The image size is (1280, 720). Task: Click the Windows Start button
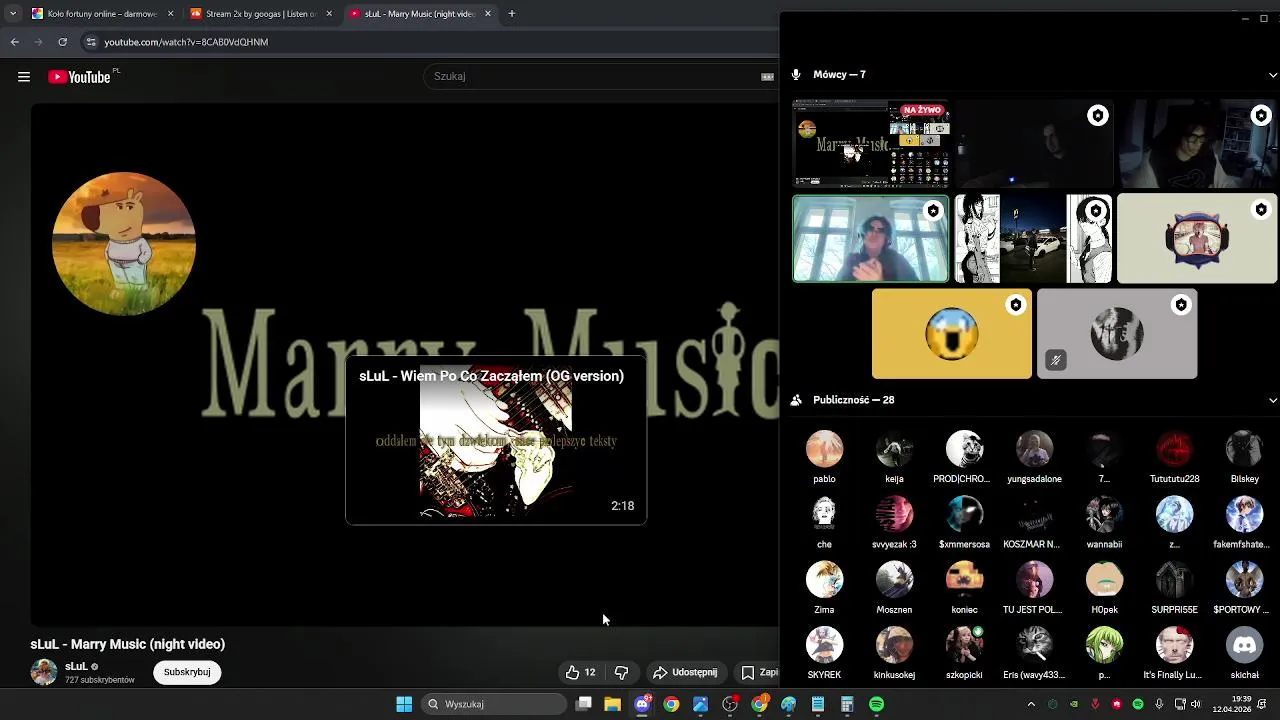(x=404, y=704)
